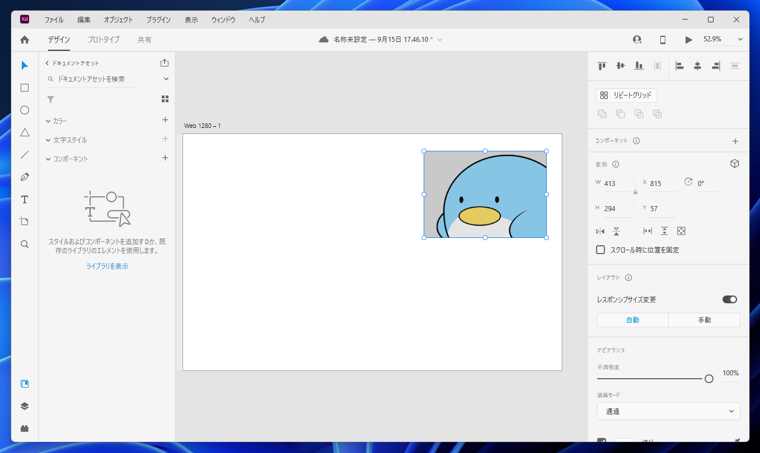
Task: Select the Text tool
Action: click(x=25, y=199)
